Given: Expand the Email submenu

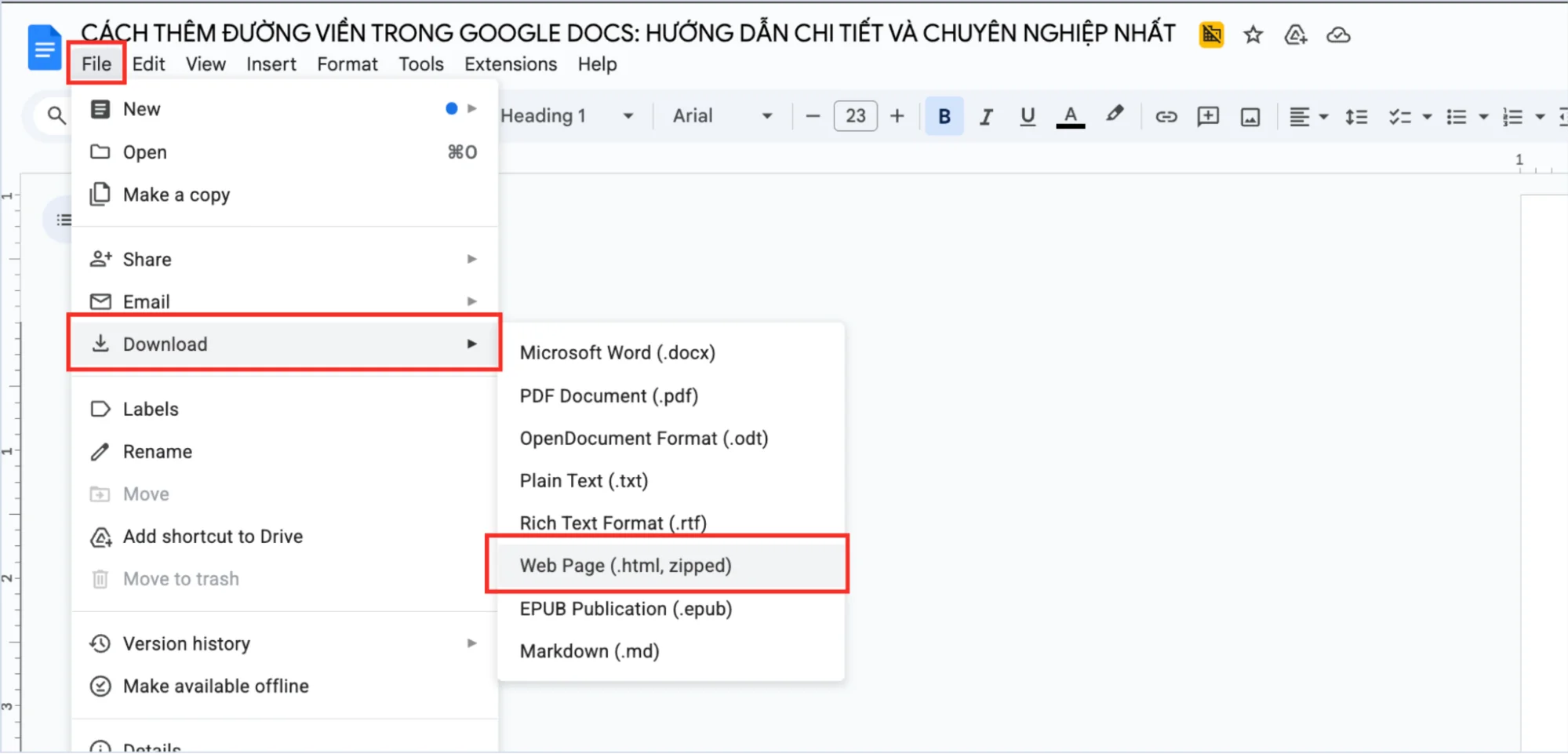Looking at the screenshot, I should coord(284,301).
